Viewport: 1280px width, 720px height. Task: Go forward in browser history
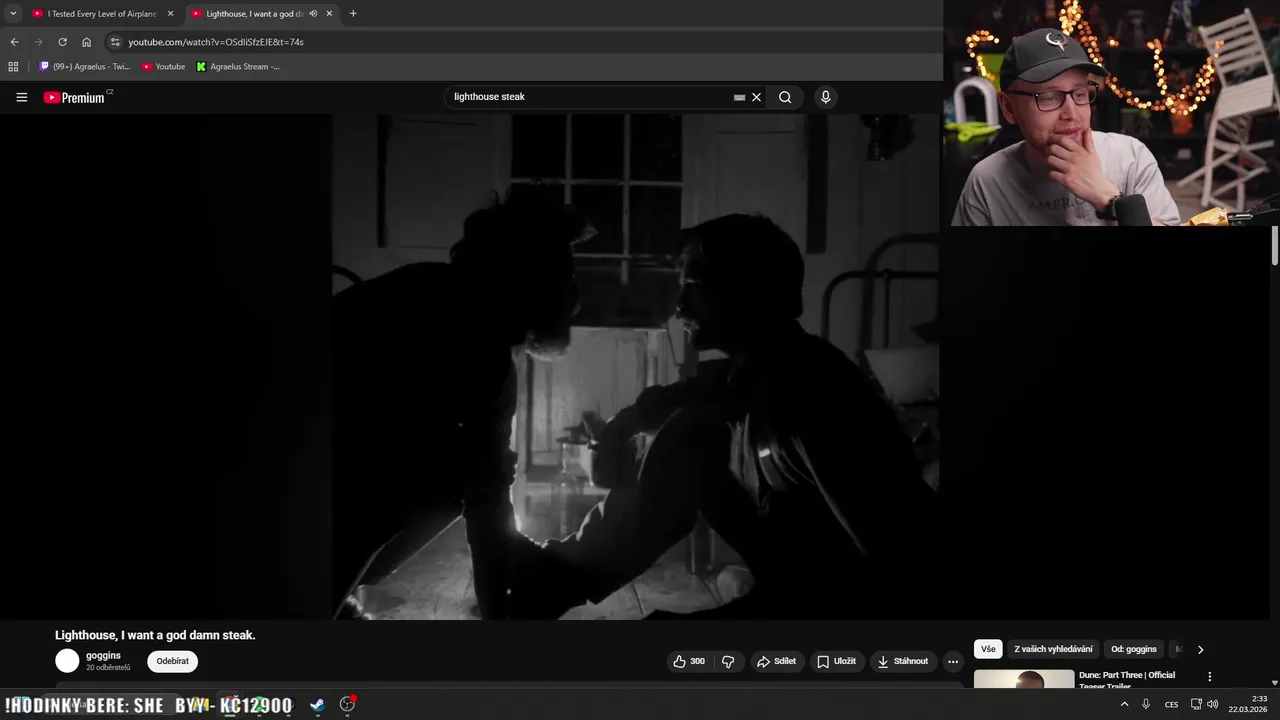(x=38, y=42)
